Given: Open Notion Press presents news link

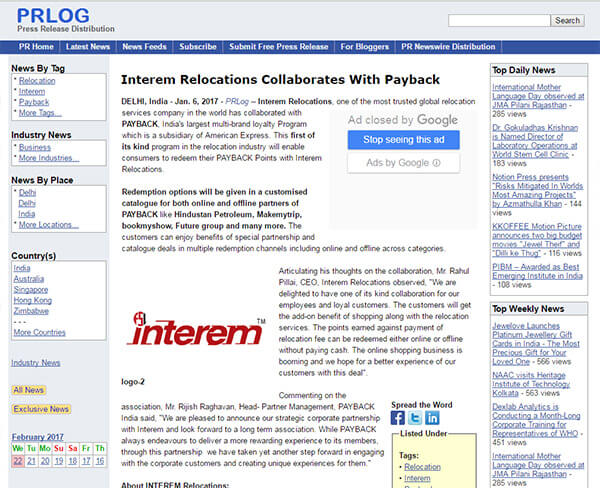Looking at the screenshot, I should tap(538, 191).
